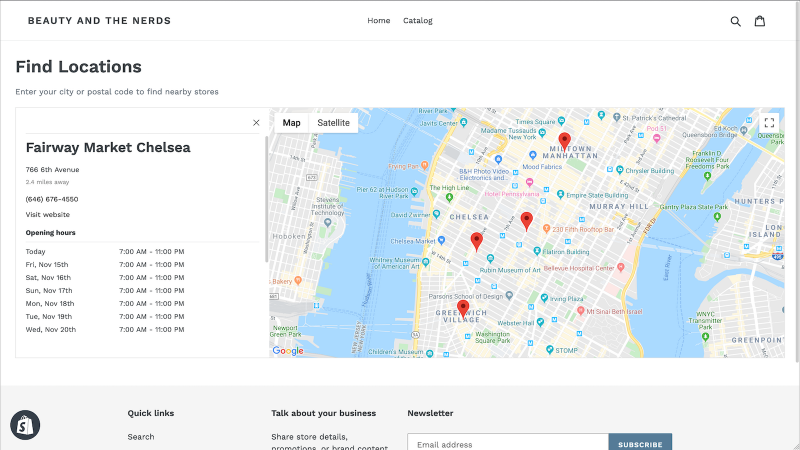
Task: Click the Pier 62 at Hudson River Park marker
Action: click(x=414, y=192)
